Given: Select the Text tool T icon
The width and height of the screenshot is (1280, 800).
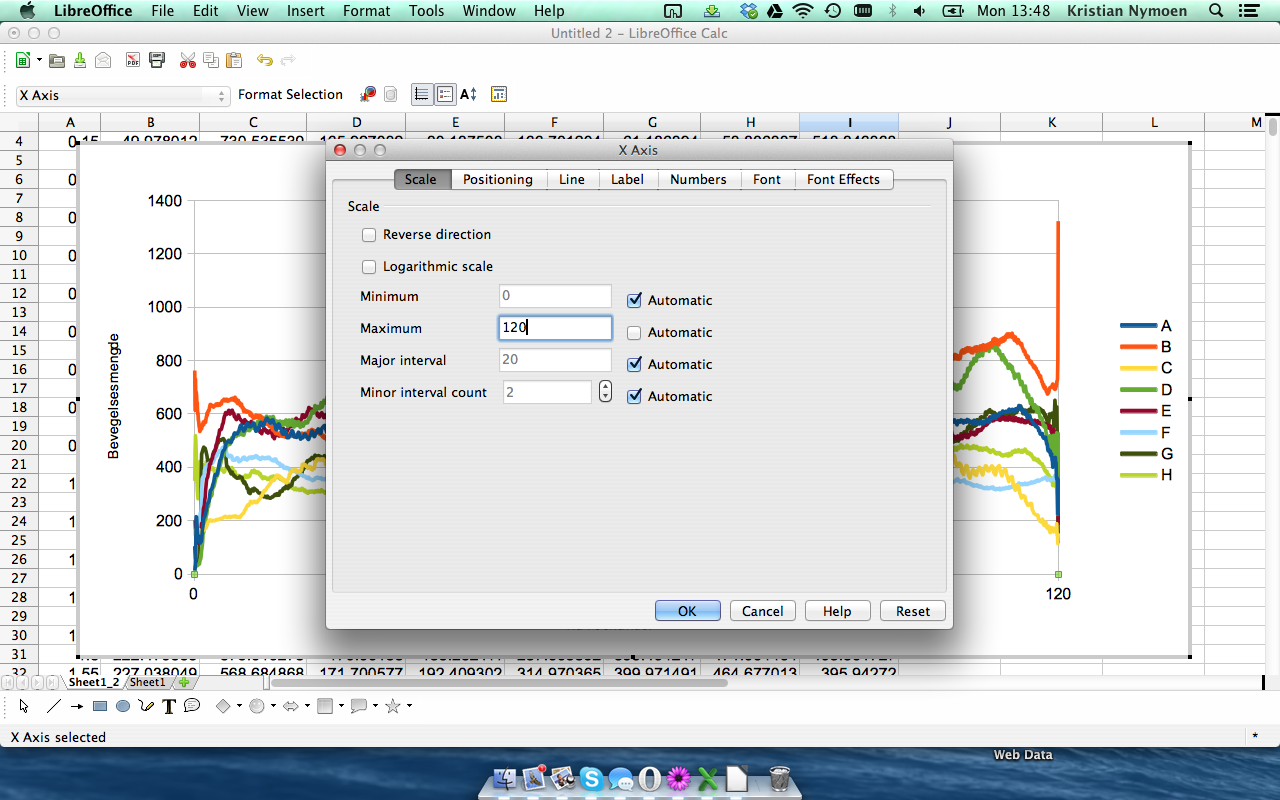Looking at the screenshot, I should click(x=169, y=706).
